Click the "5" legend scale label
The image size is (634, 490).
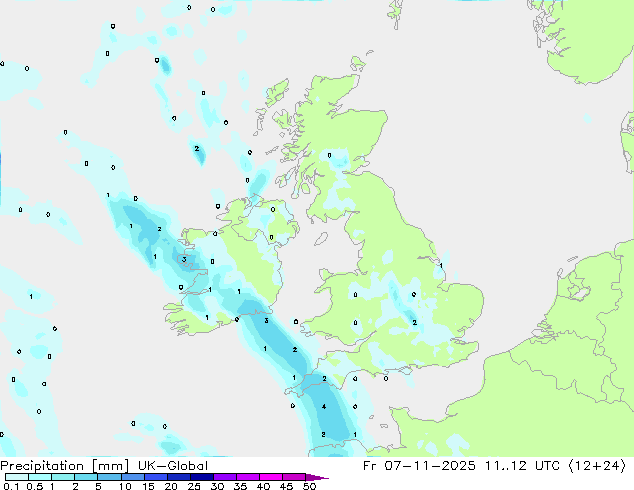(x=98, y=486)
